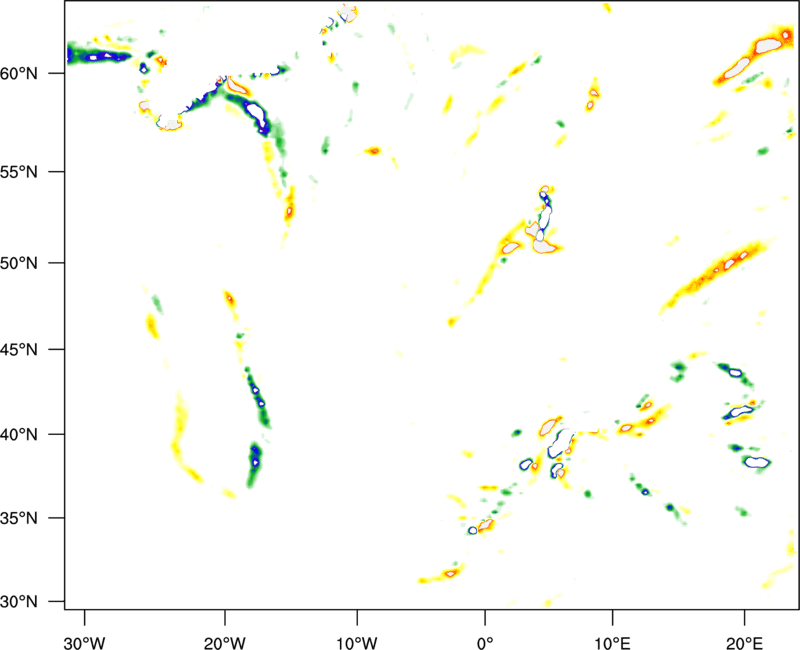Click the 20°E longitude label
800x650 pixels.
point(744,643)
